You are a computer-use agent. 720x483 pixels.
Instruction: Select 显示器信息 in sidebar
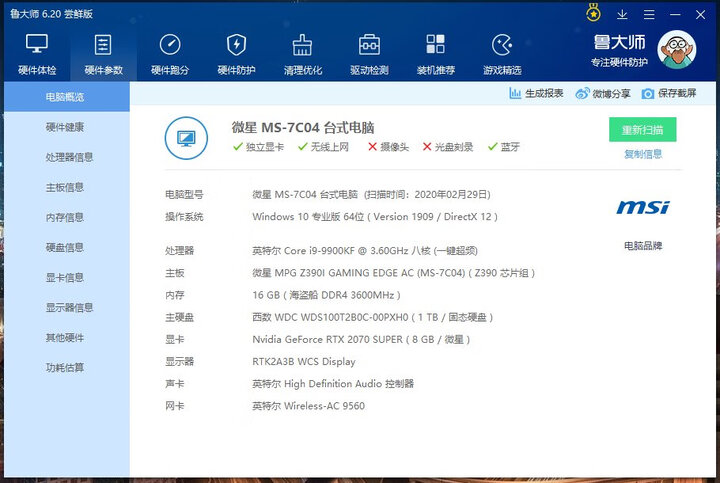[67, 307]
